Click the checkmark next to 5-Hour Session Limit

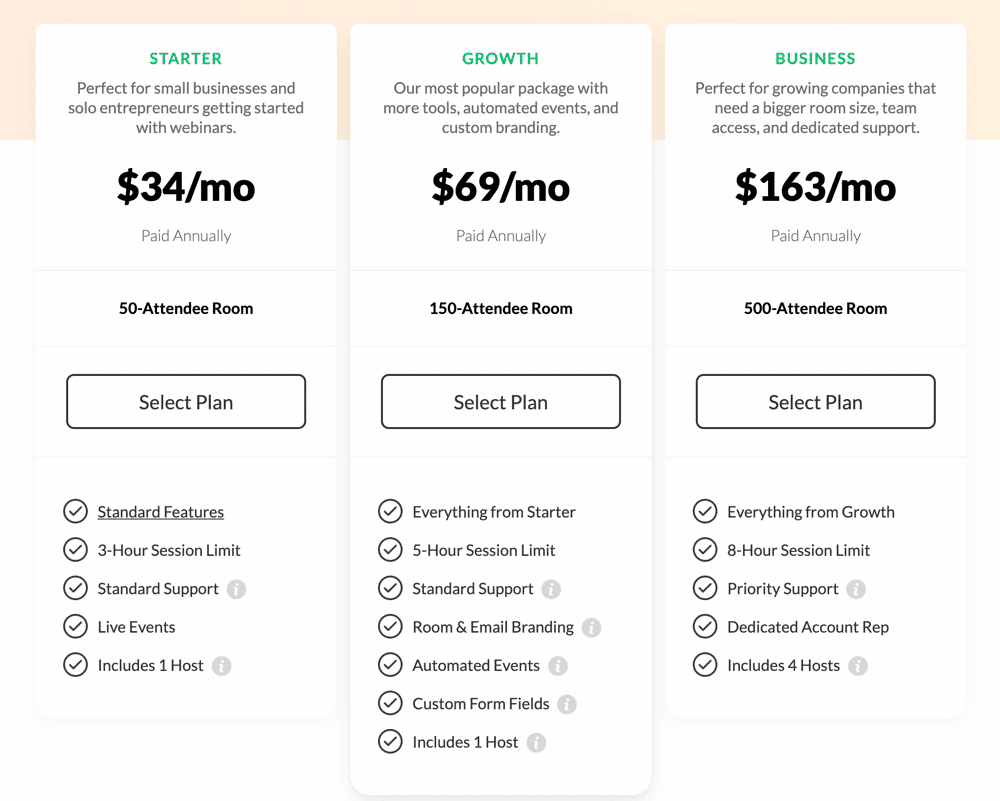[x=390, y=550]
